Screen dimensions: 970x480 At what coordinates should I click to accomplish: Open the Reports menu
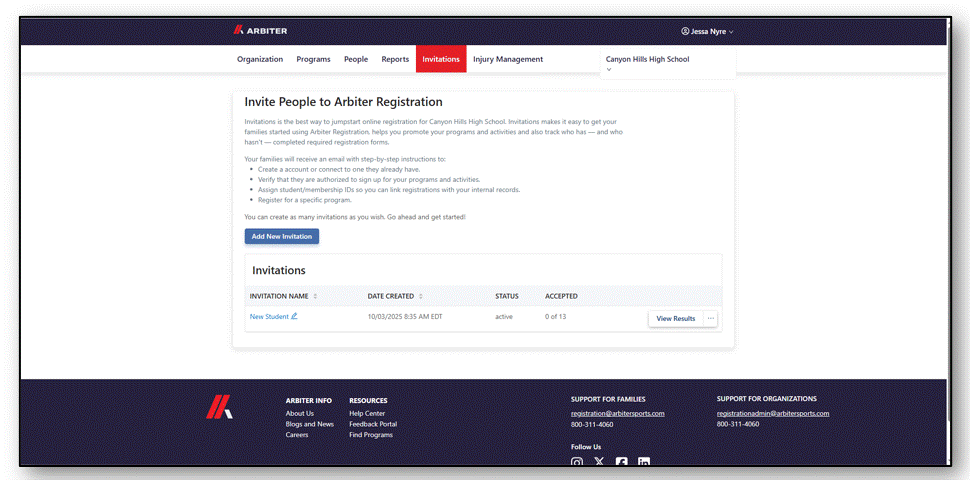point(395,59)
